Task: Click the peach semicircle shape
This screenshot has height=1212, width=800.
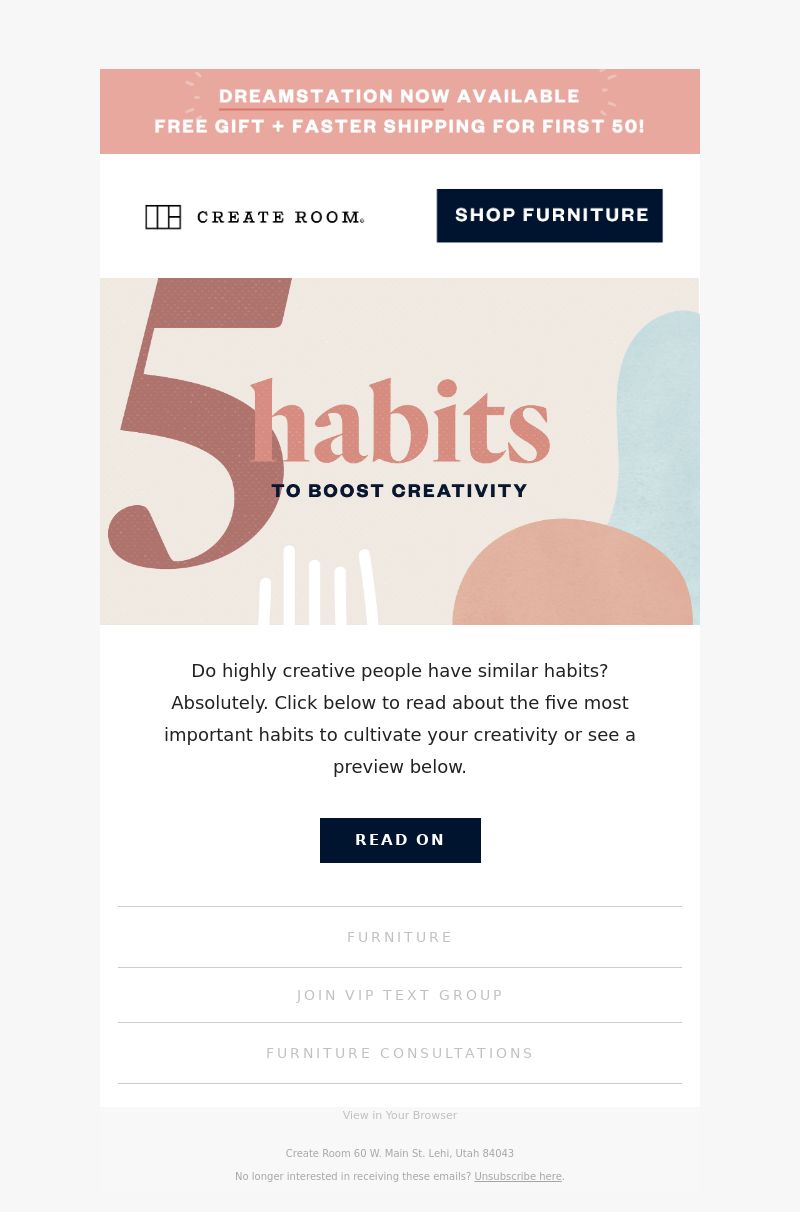Action: (572, 572)
